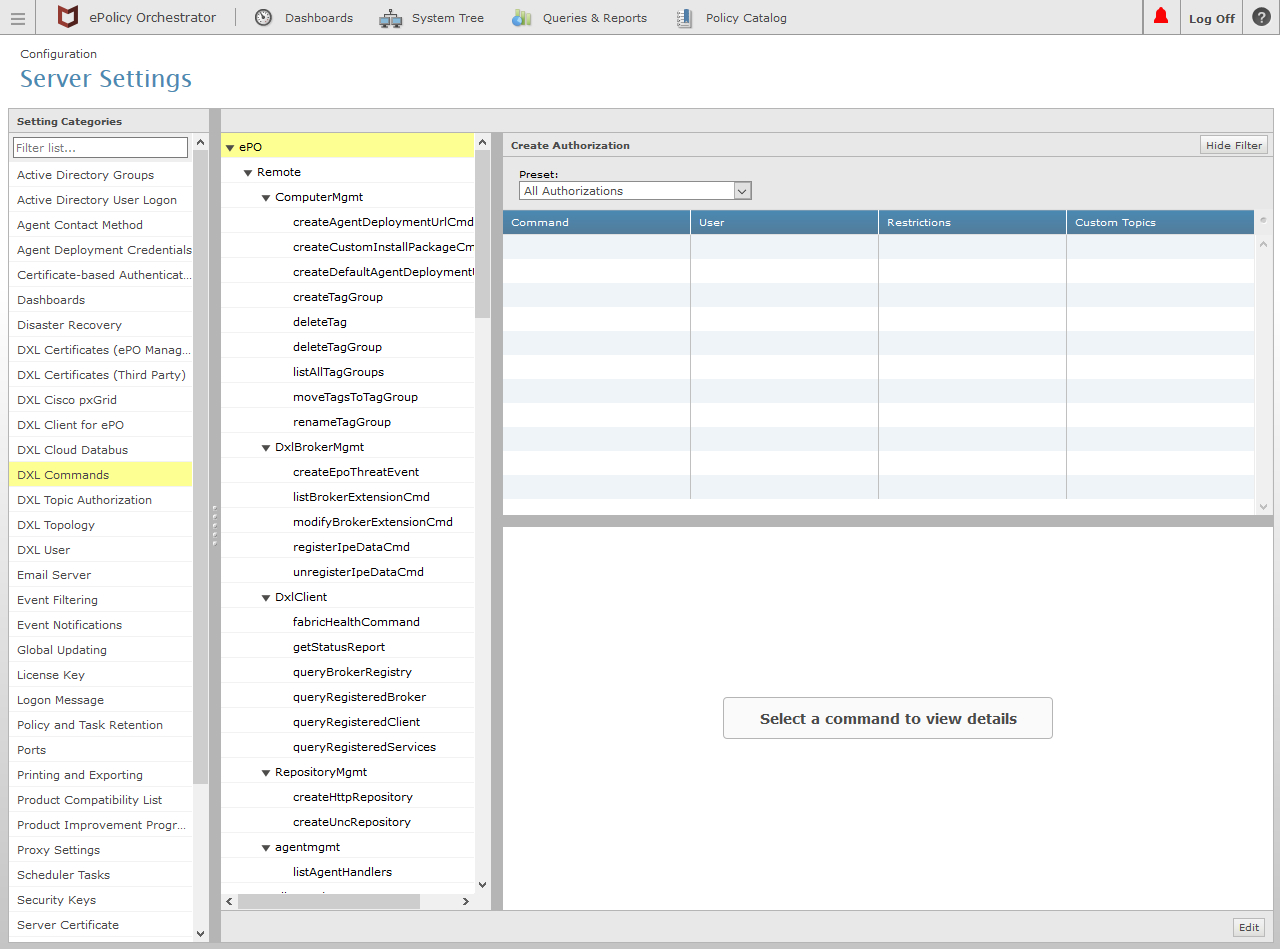Open the hamburger main menu
Screen dimensions: 1280x949
[17, 18]
